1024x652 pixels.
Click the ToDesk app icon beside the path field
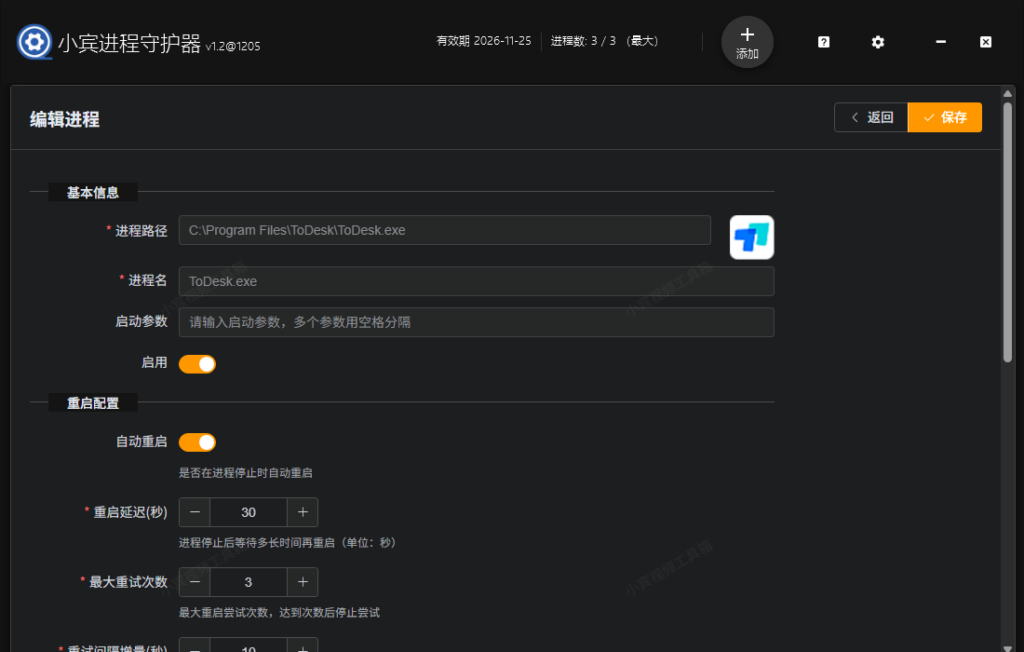(x=751, y=237)
